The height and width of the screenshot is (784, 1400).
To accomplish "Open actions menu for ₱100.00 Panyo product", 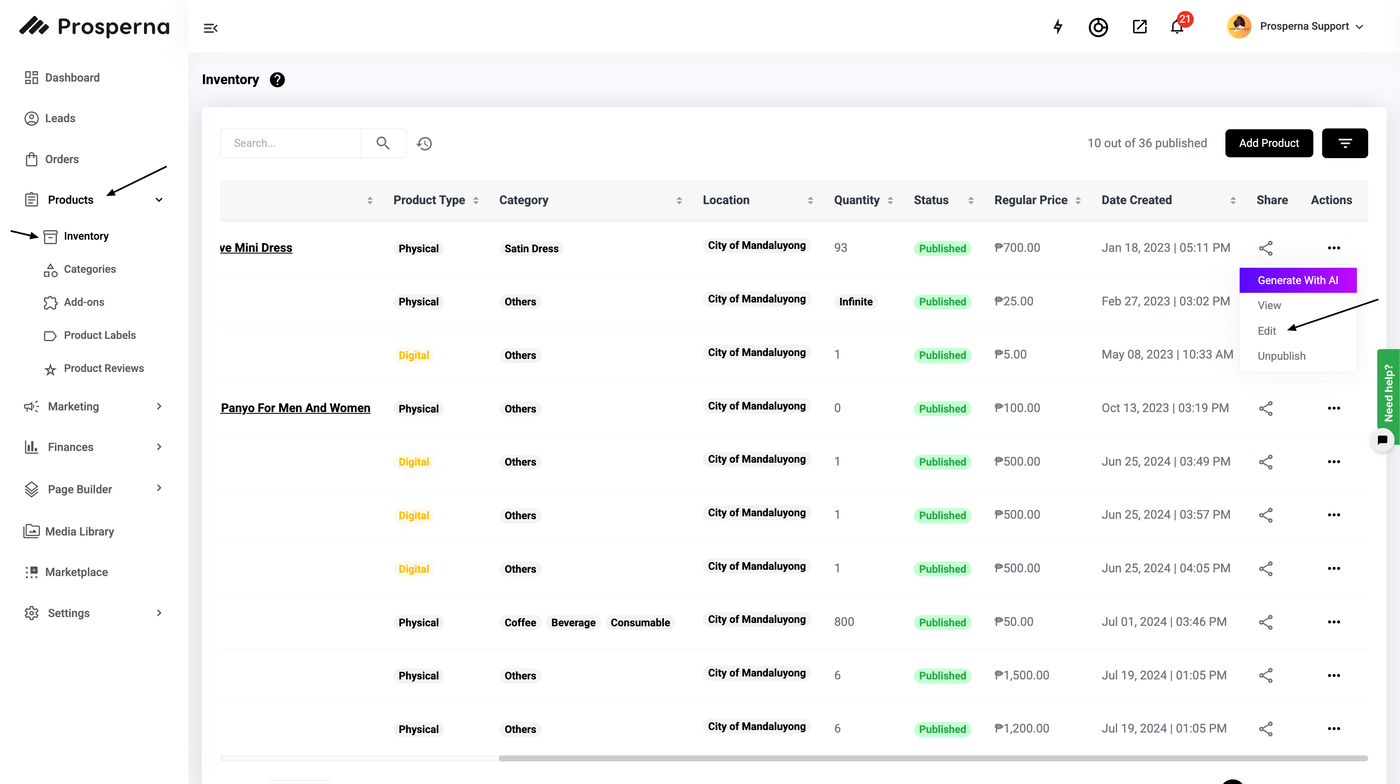I will point(1333,408).
